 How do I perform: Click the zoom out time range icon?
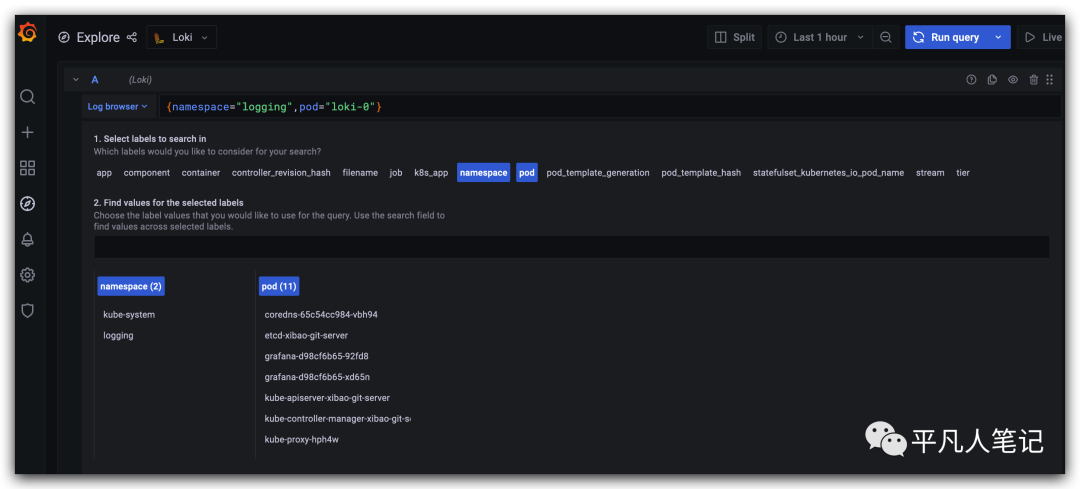(x=886, y=37)
